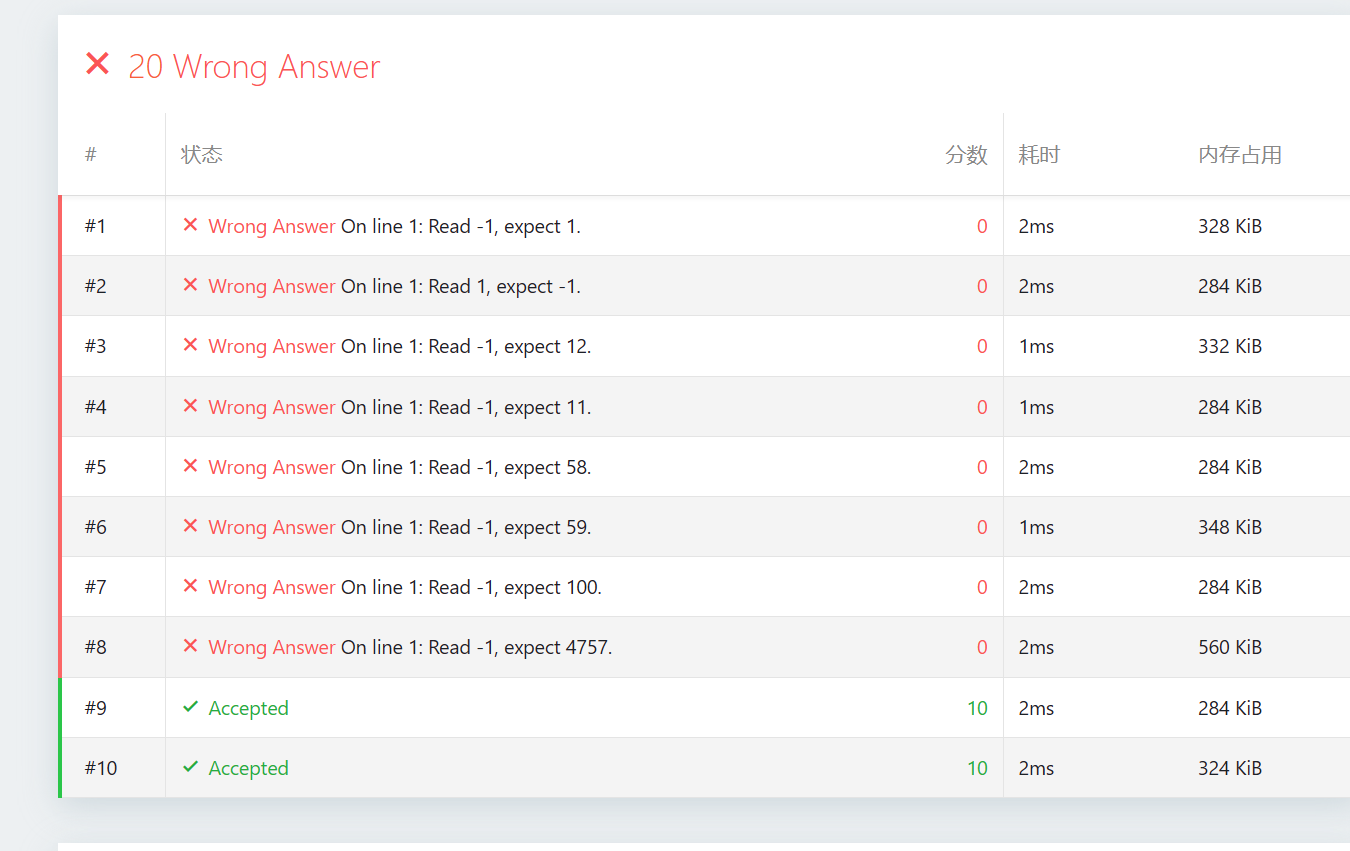
Task: Click the red X icon beside 20 Wrong Answer
Action: click(97, 65)
